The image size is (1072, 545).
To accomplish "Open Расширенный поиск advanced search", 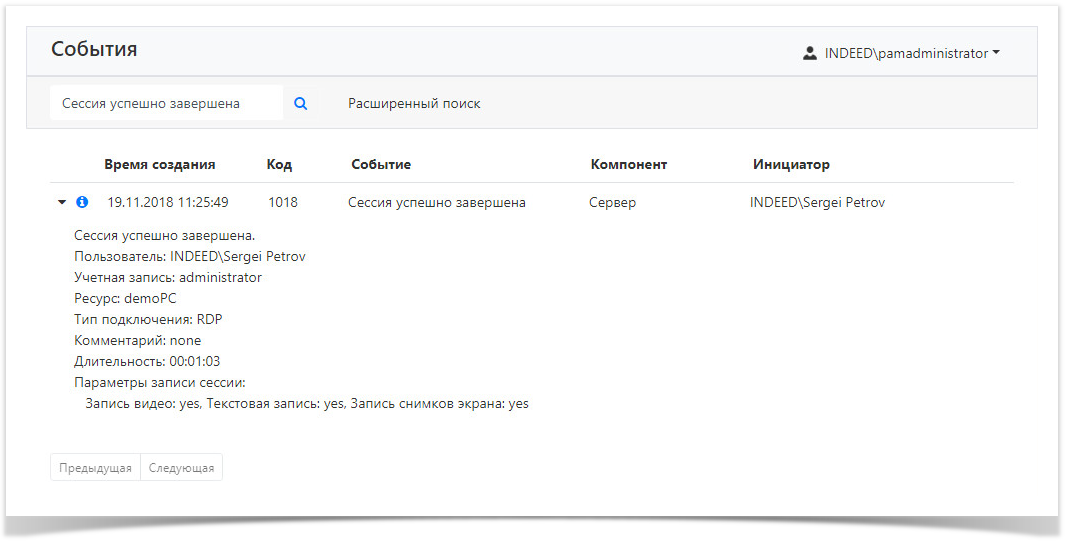I will 414,103.
